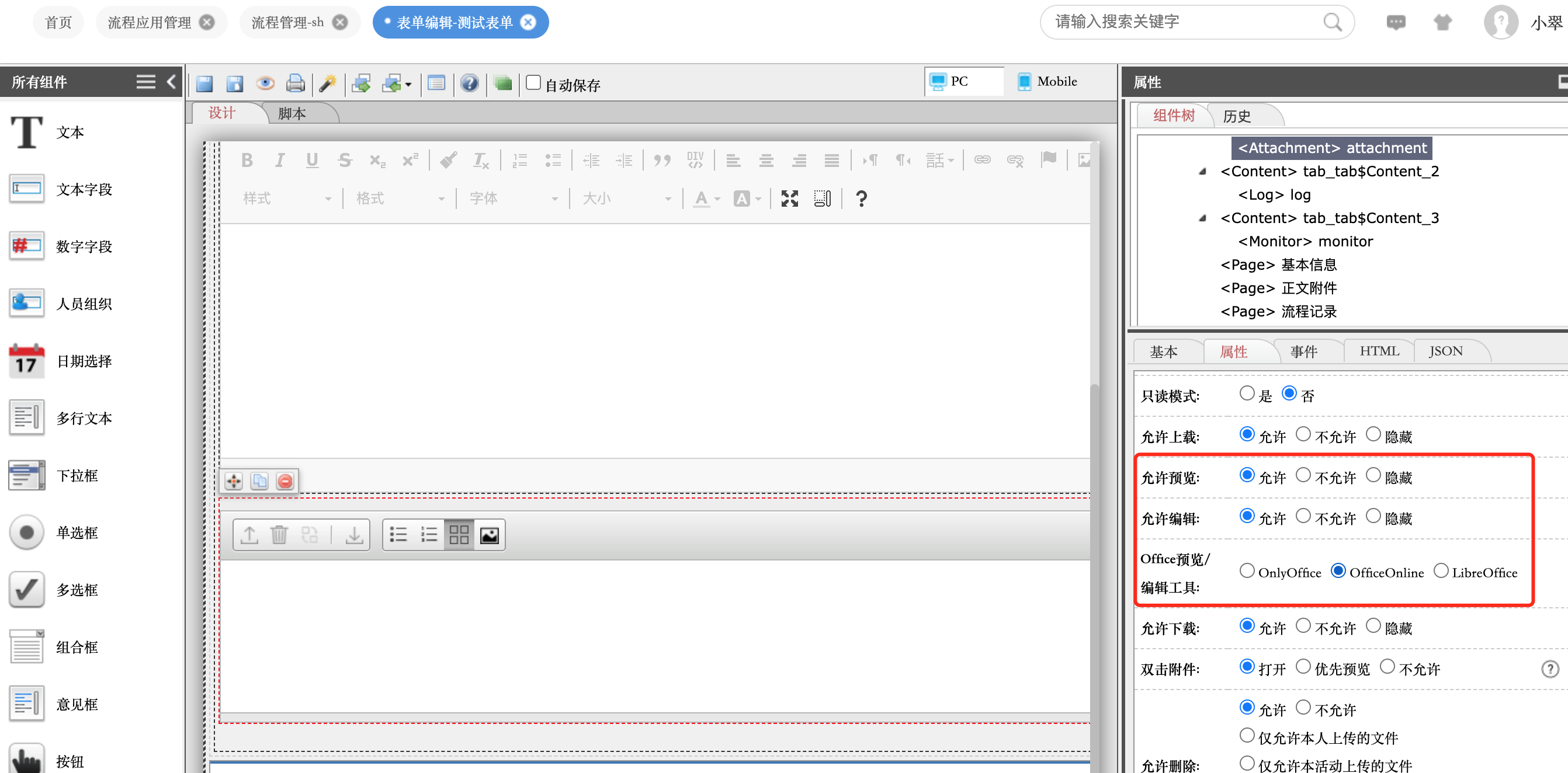
Task: Enable the 自动保存 checkbox
Action: tap(533, 83)
